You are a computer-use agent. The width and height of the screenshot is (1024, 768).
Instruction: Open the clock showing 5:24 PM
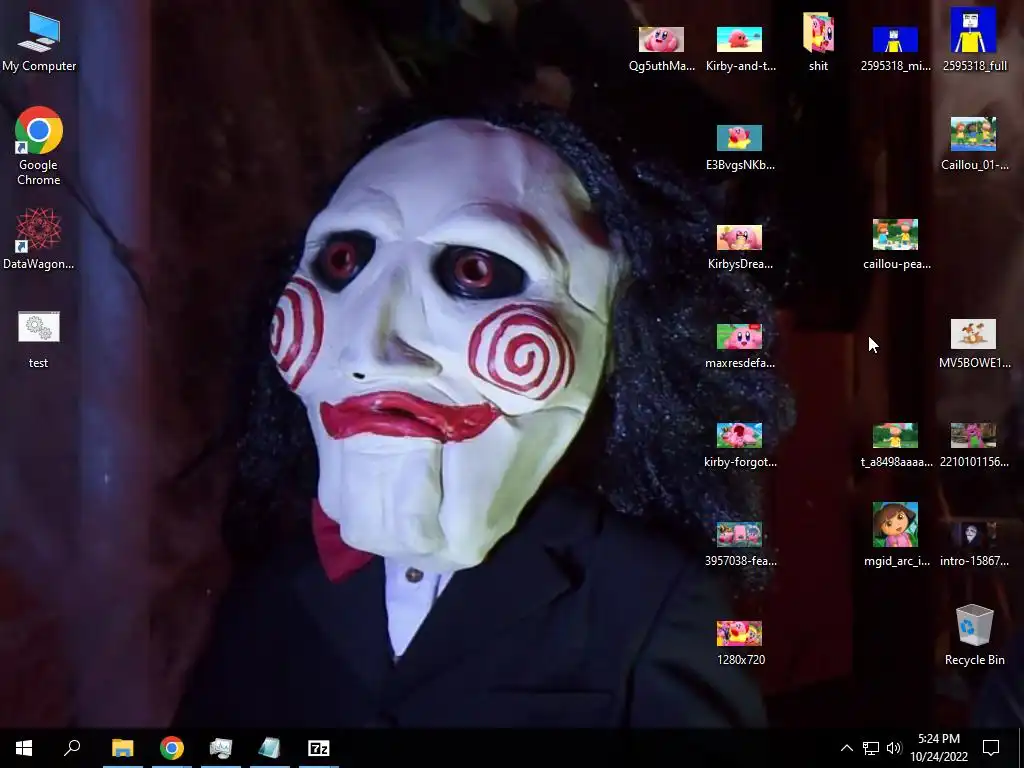pyautogui.click(x=939, y=748)
